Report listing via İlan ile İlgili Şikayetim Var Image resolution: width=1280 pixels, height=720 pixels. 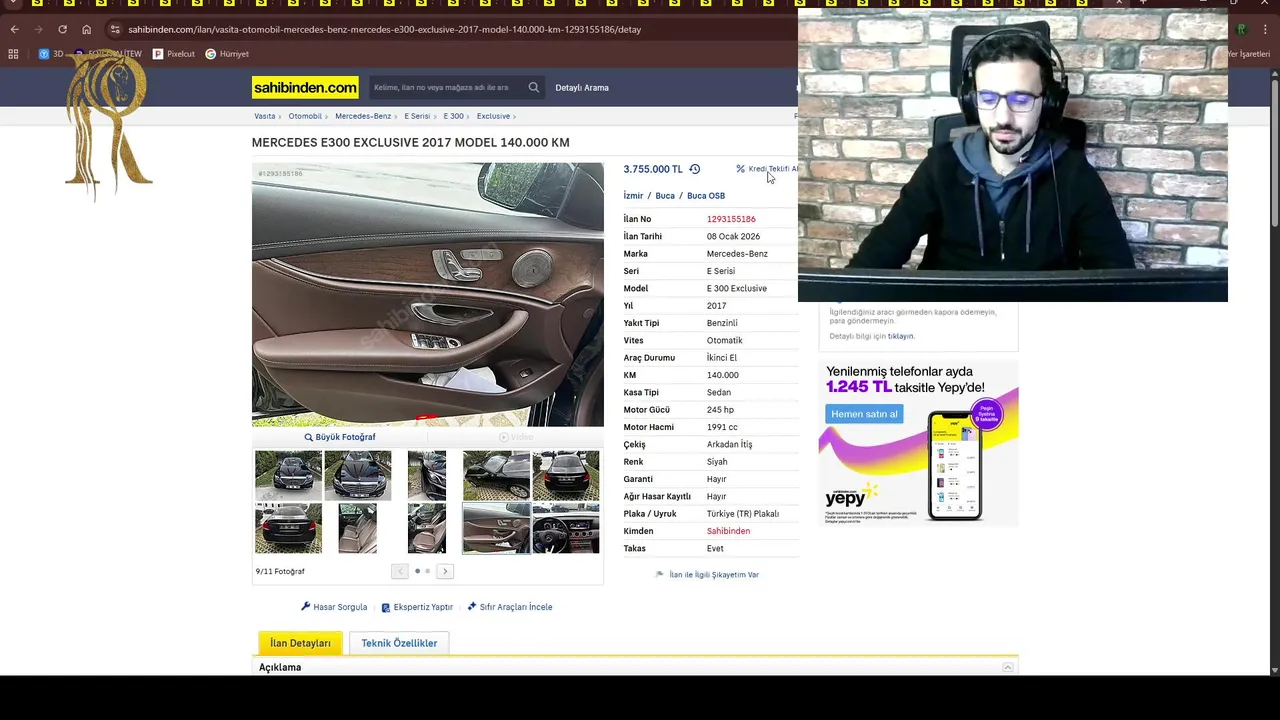point(707,575)
